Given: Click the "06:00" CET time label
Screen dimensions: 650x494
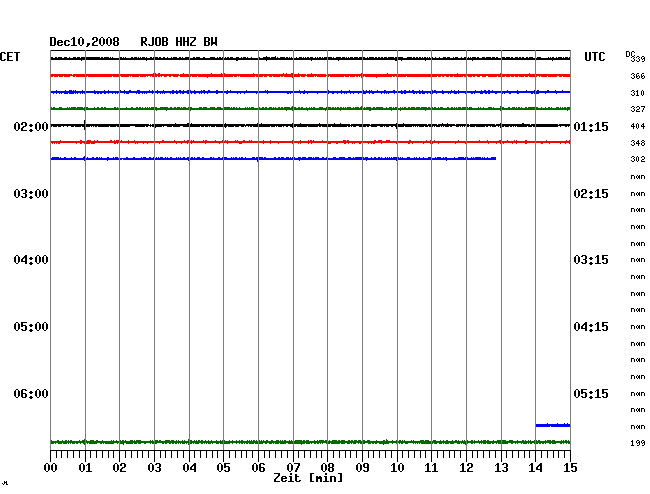Looking at the screenshot, I should [x=31, y=393].
